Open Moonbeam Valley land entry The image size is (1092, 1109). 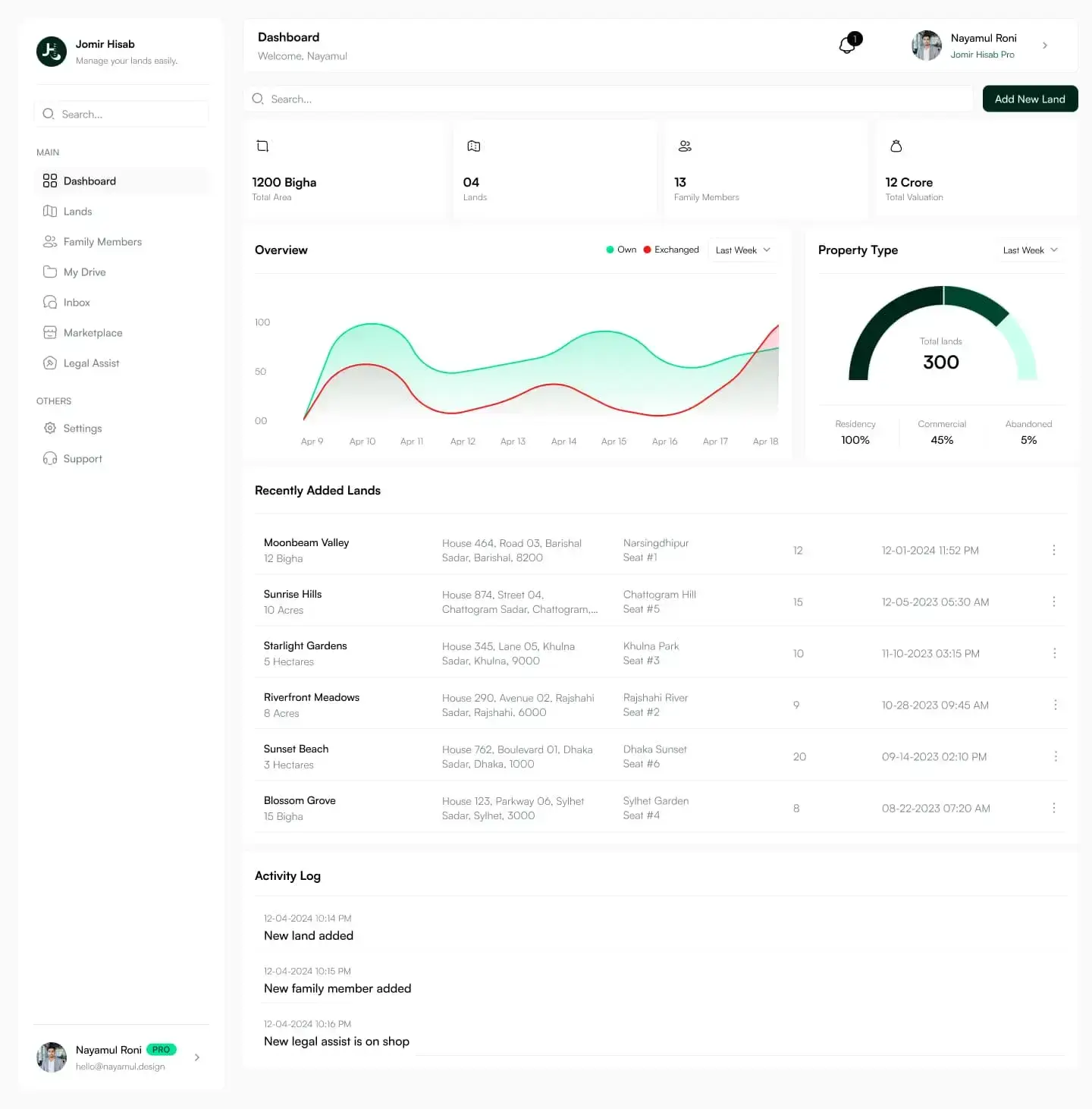click(x=306, y=542)
